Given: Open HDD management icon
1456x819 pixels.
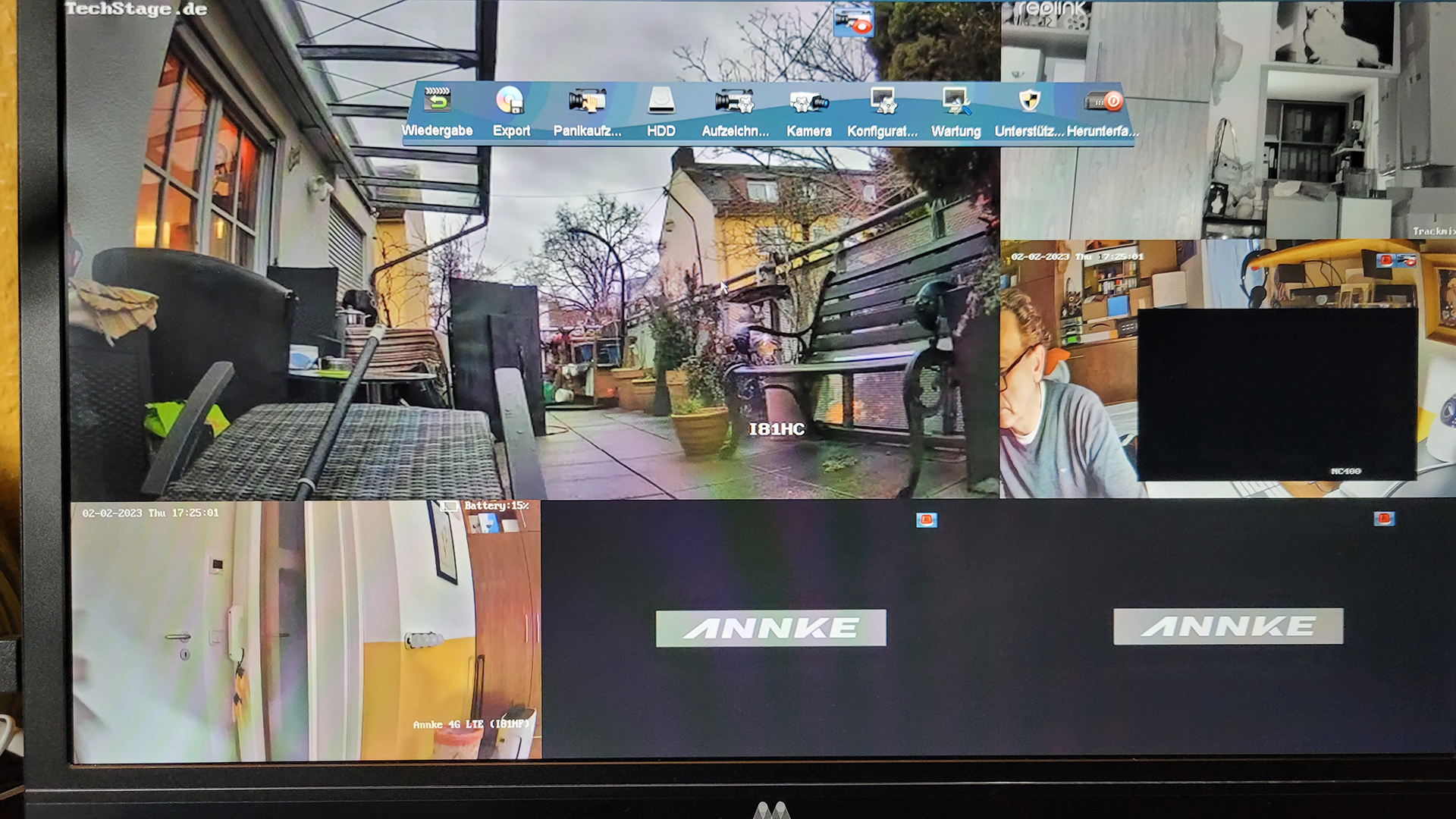Looking at the screenshot, I should coord(661,102).
